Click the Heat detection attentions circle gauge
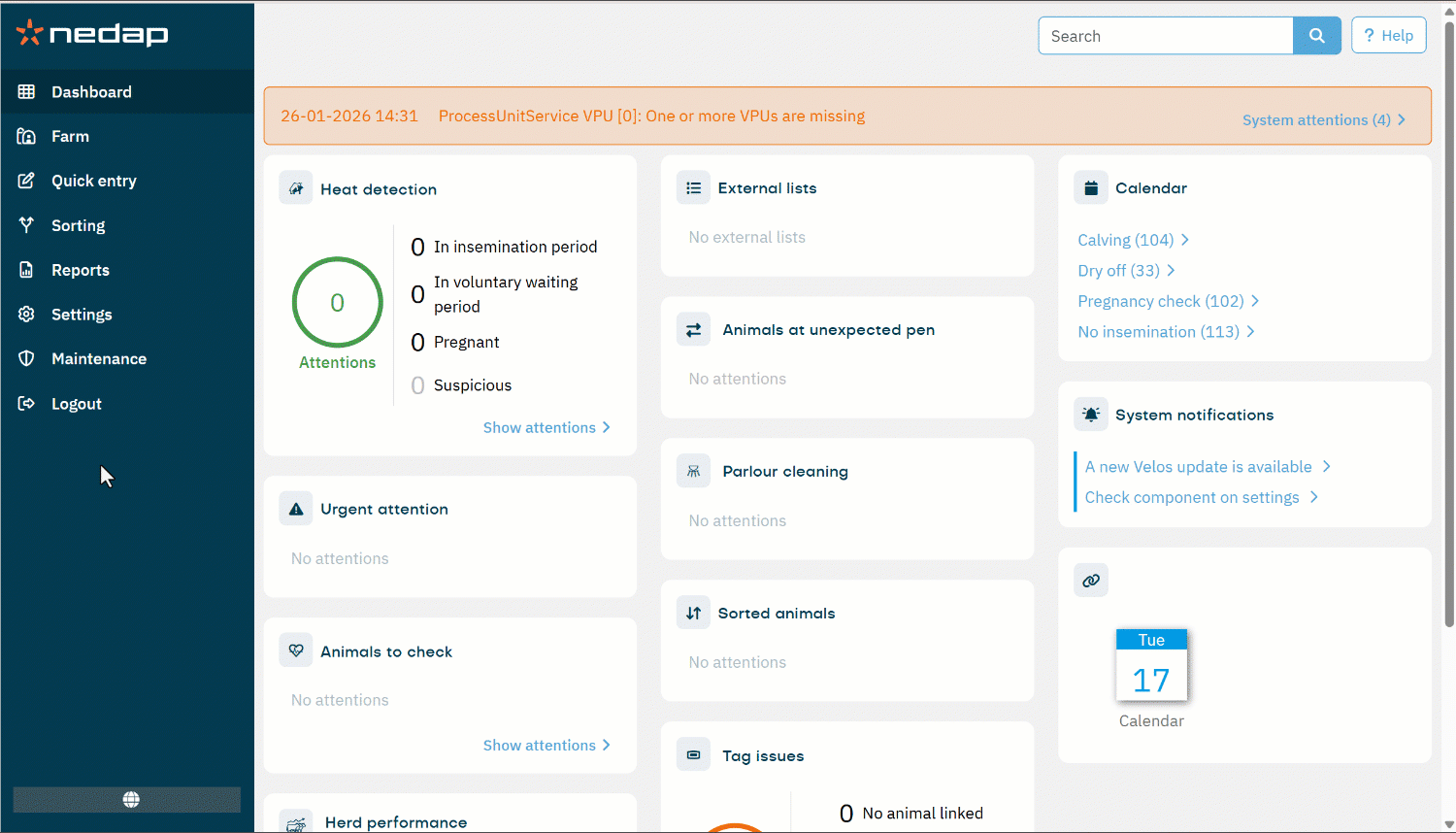 [338, 302]
